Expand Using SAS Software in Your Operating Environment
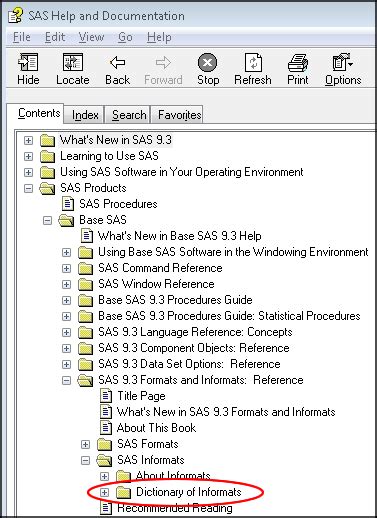The width and height of the screenshot is (377, 518). click(x=28, y=172)
